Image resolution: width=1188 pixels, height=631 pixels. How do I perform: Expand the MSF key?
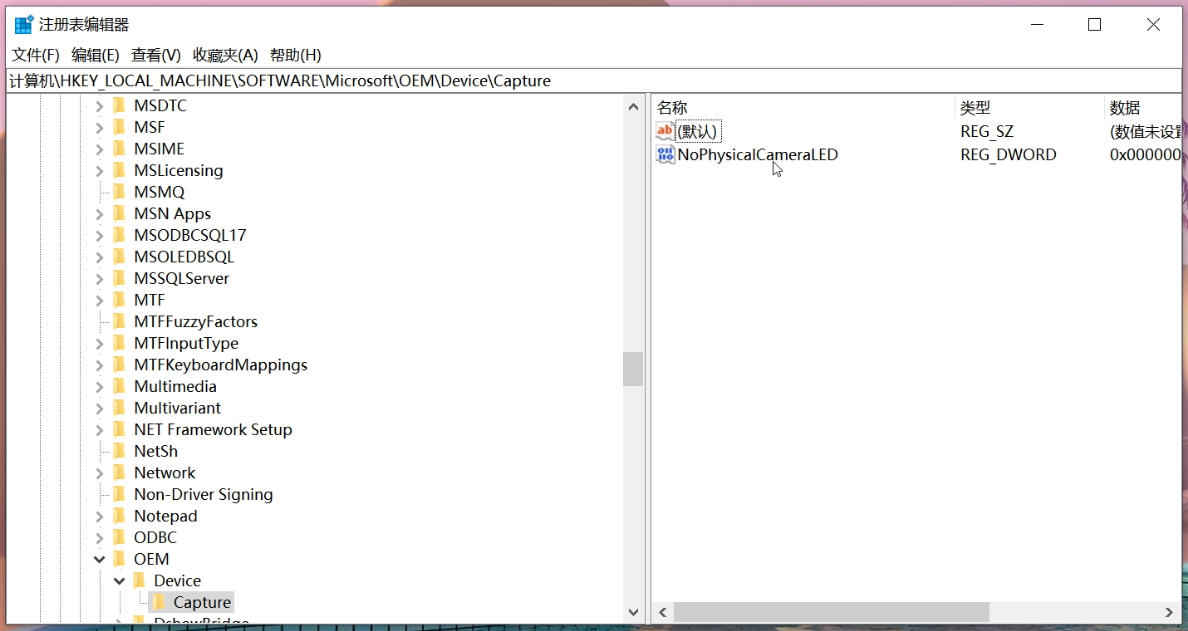[x=99, y=127]
